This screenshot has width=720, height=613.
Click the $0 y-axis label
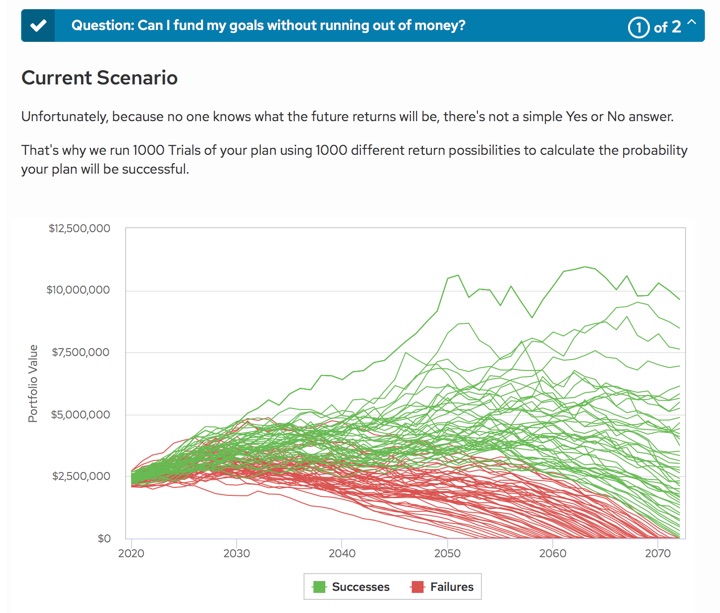tap(102, 538)
